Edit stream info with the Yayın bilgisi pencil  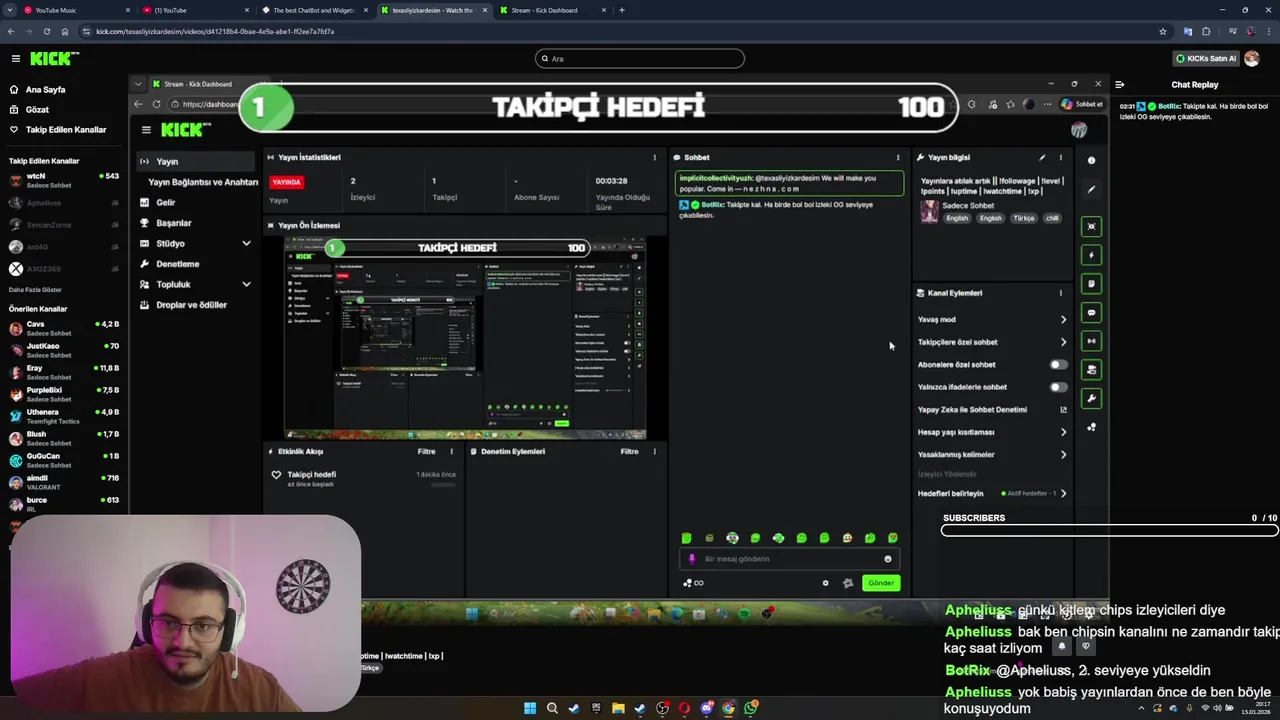click(x=1042, y=157)
